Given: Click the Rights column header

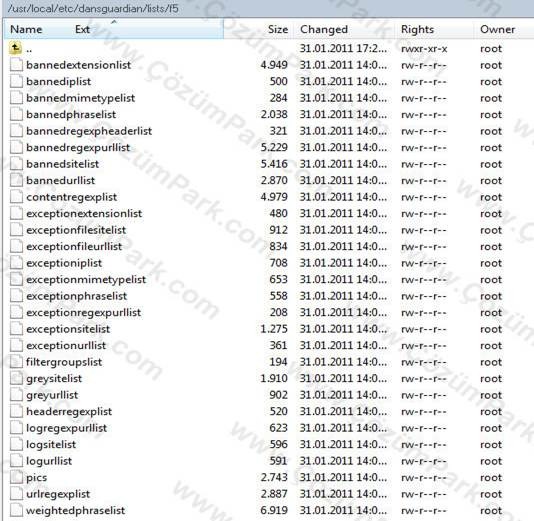Looking at the screenshot, I should (417, 29).
